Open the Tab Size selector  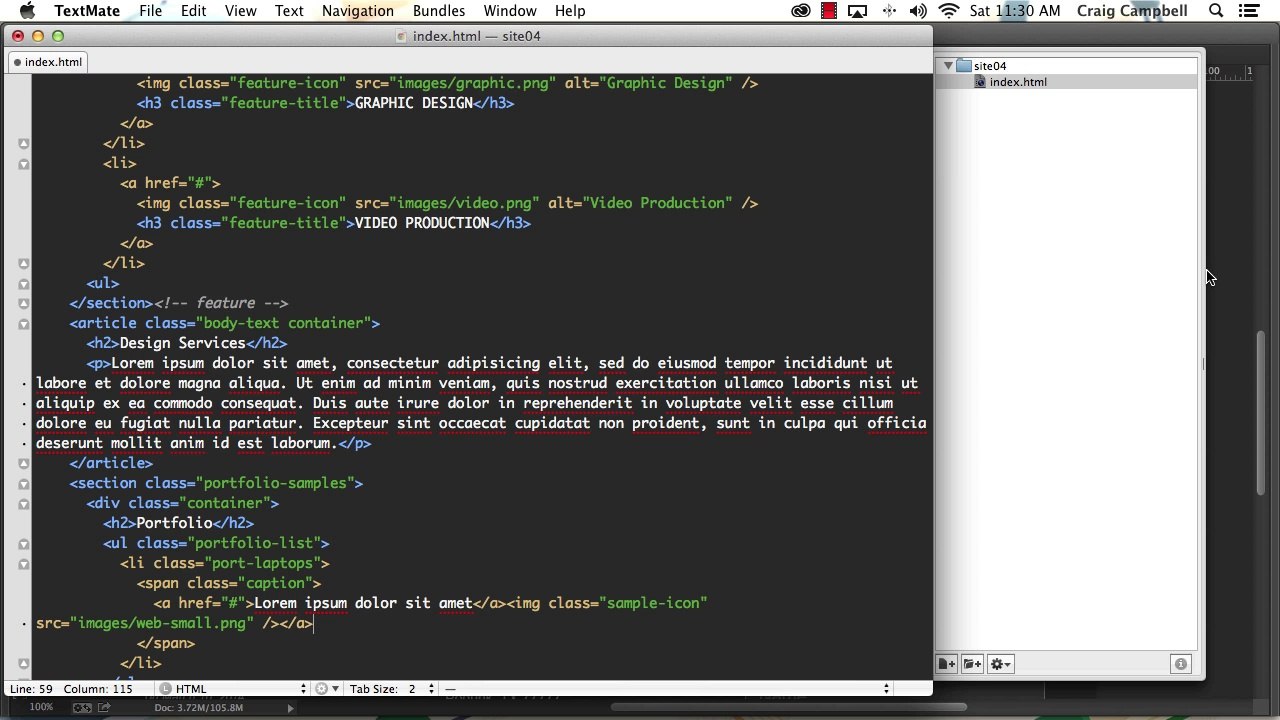392,689
